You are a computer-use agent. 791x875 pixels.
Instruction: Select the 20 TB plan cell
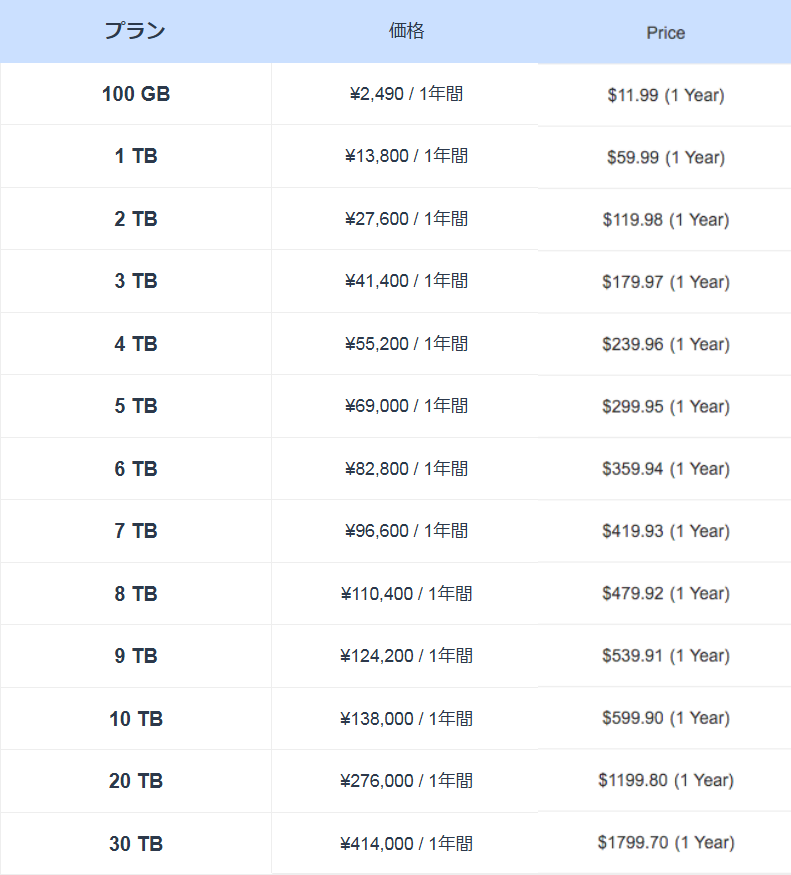coord(136,781)
